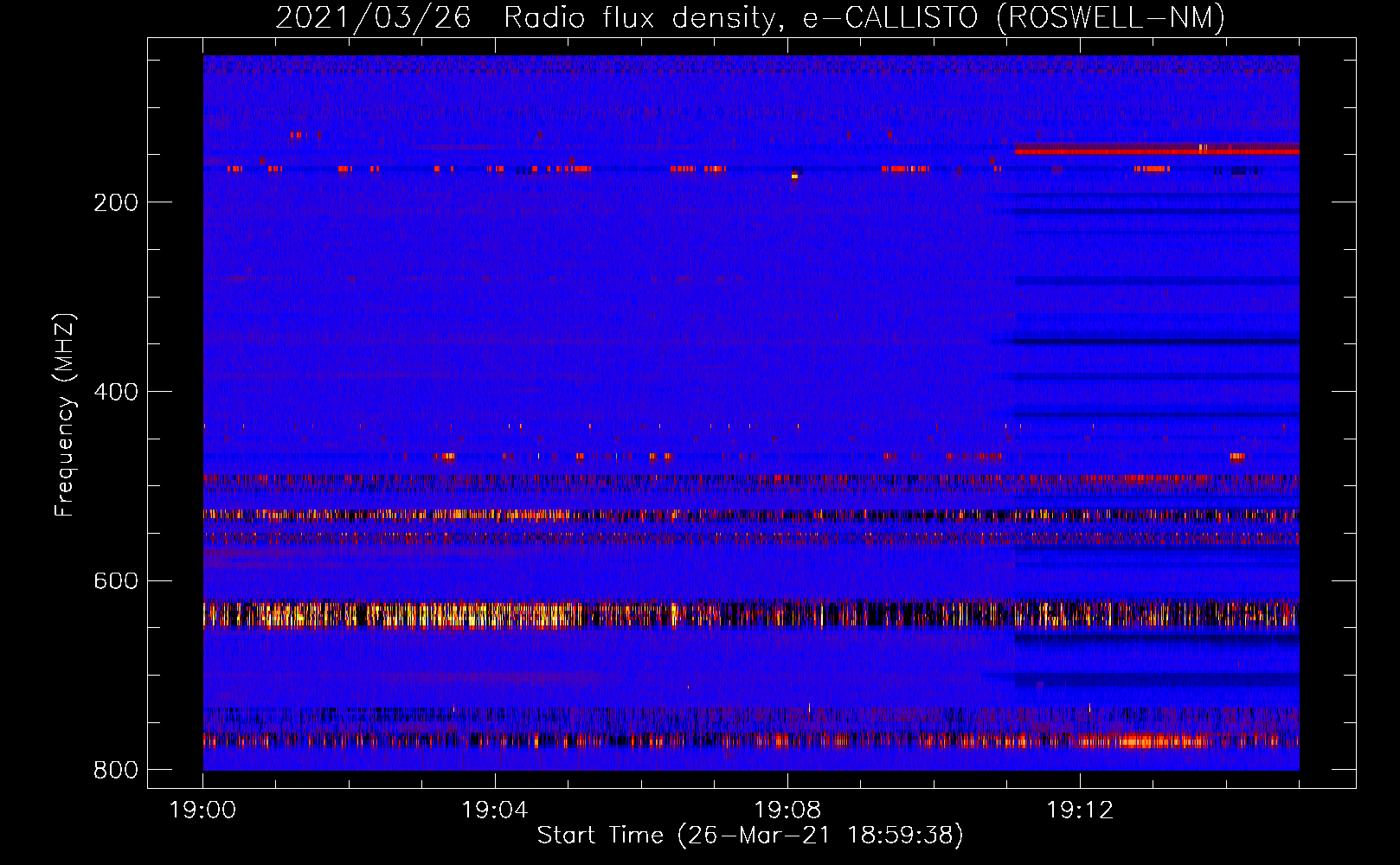The width and height of the screenshot is (1400, 865).
Task: Click the 400 frequency tick label
Action: pos(116,392)
